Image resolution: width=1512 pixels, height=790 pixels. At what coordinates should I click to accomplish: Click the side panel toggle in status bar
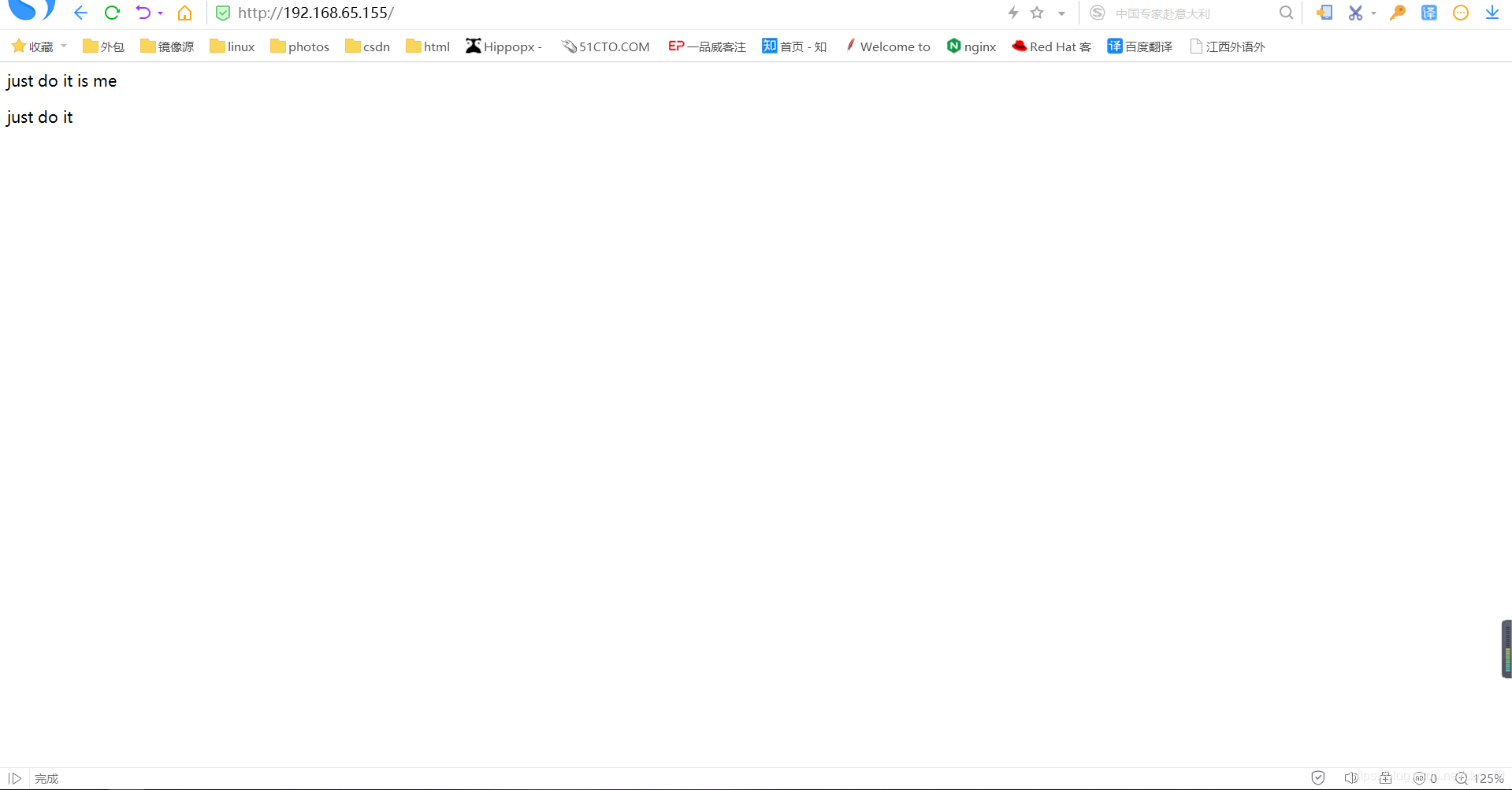[x=15, y=778]
